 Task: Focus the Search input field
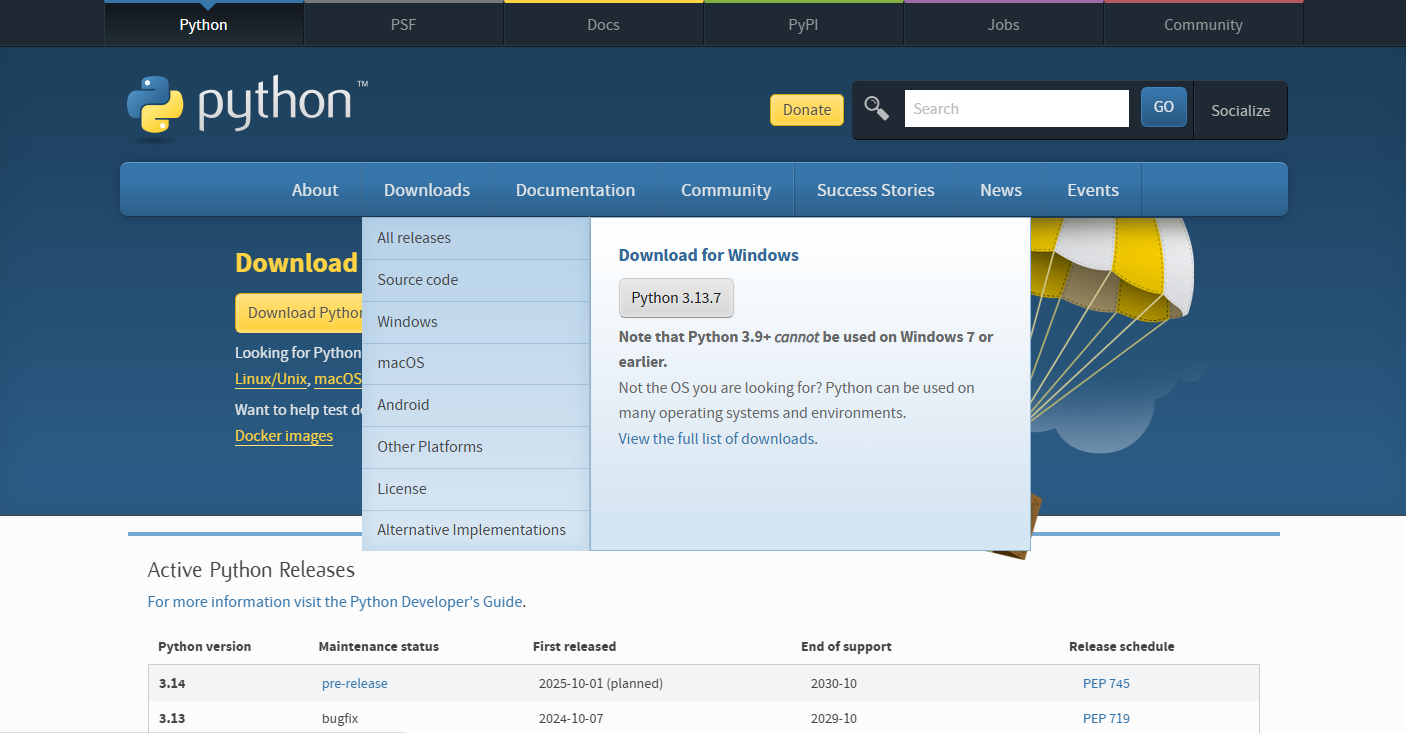click(1017, 109)
